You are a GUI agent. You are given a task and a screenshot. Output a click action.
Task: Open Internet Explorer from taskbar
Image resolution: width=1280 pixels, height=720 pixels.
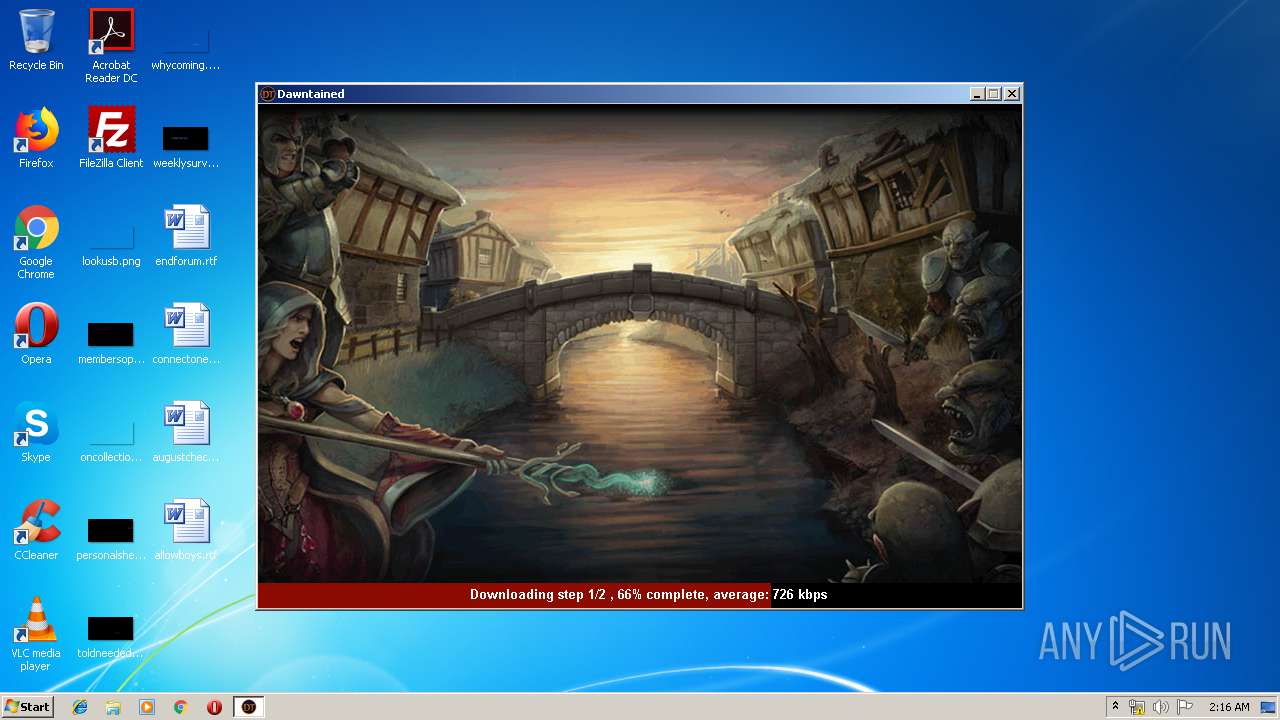click(x=80, y=707)
